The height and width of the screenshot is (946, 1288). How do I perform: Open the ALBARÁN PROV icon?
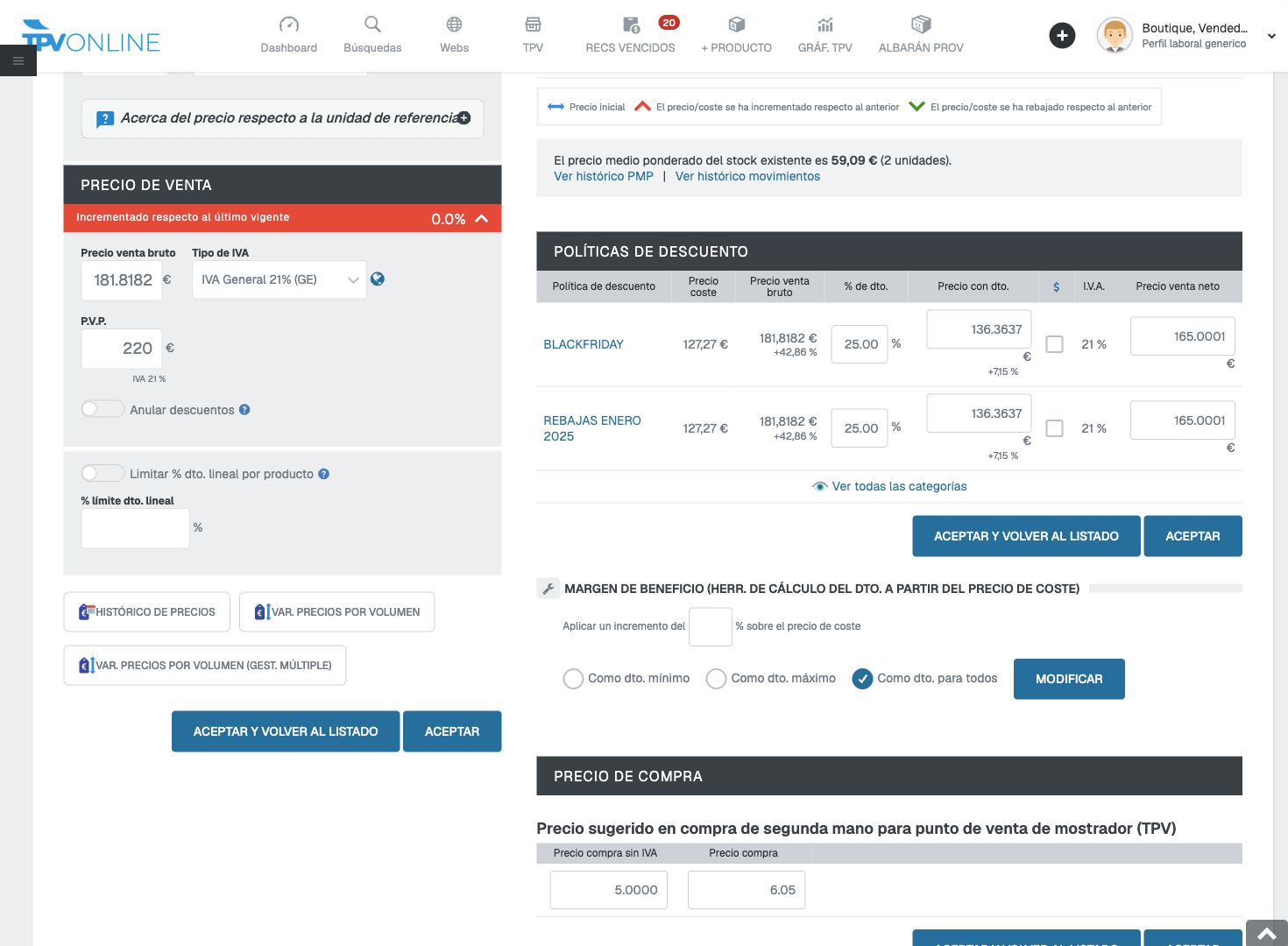[921, 25]
